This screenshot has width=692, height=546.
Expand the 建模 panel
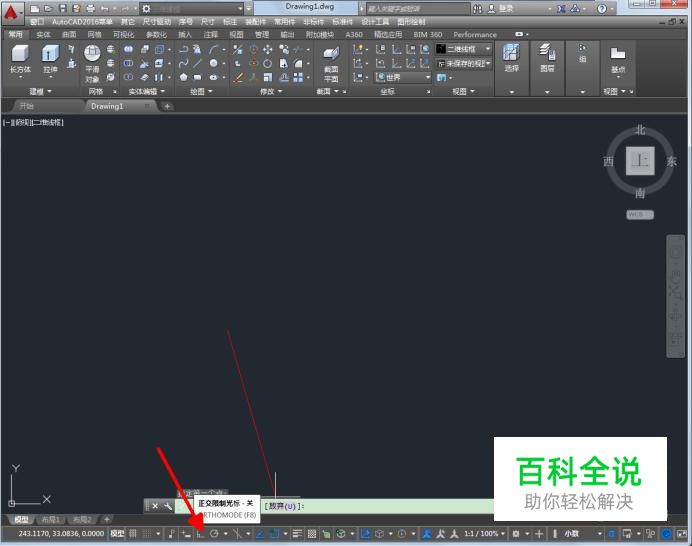coord(40,91)
